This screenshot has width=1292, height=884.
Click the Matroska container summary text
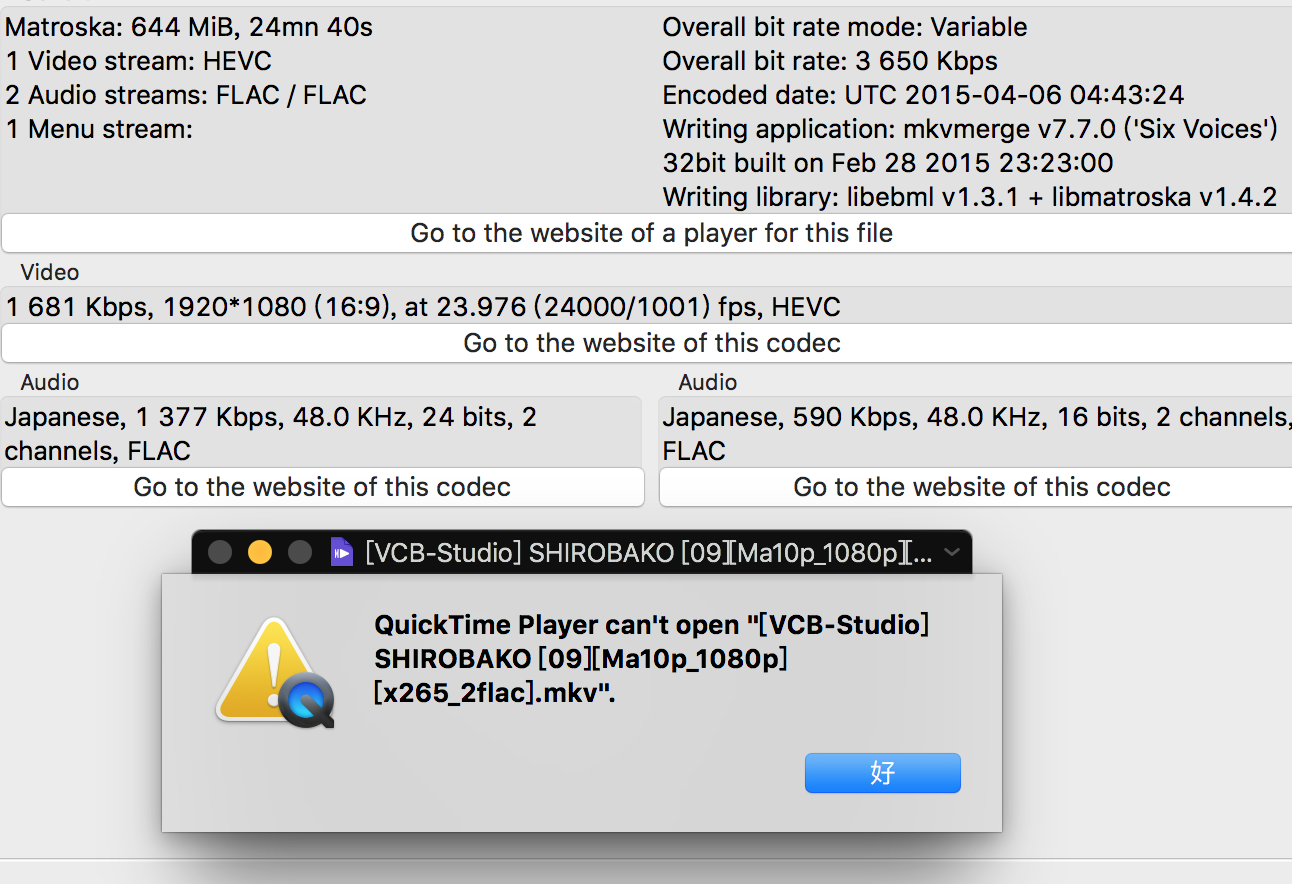coord(189,27)
